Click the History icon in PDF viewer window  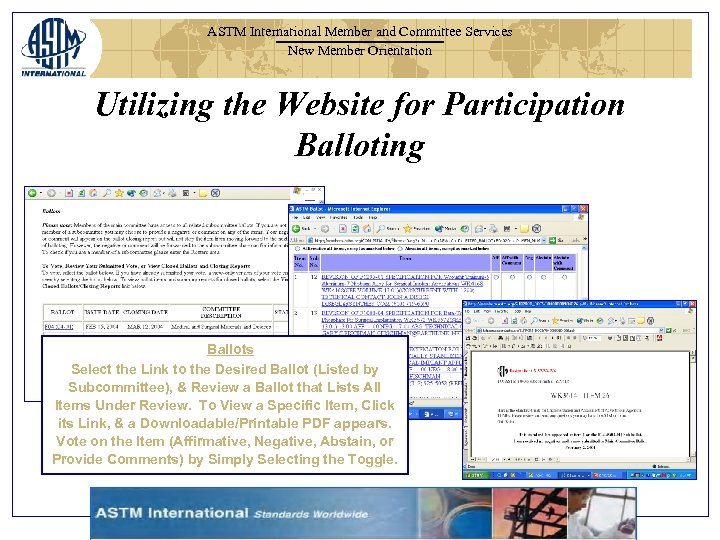coord(600,321)
